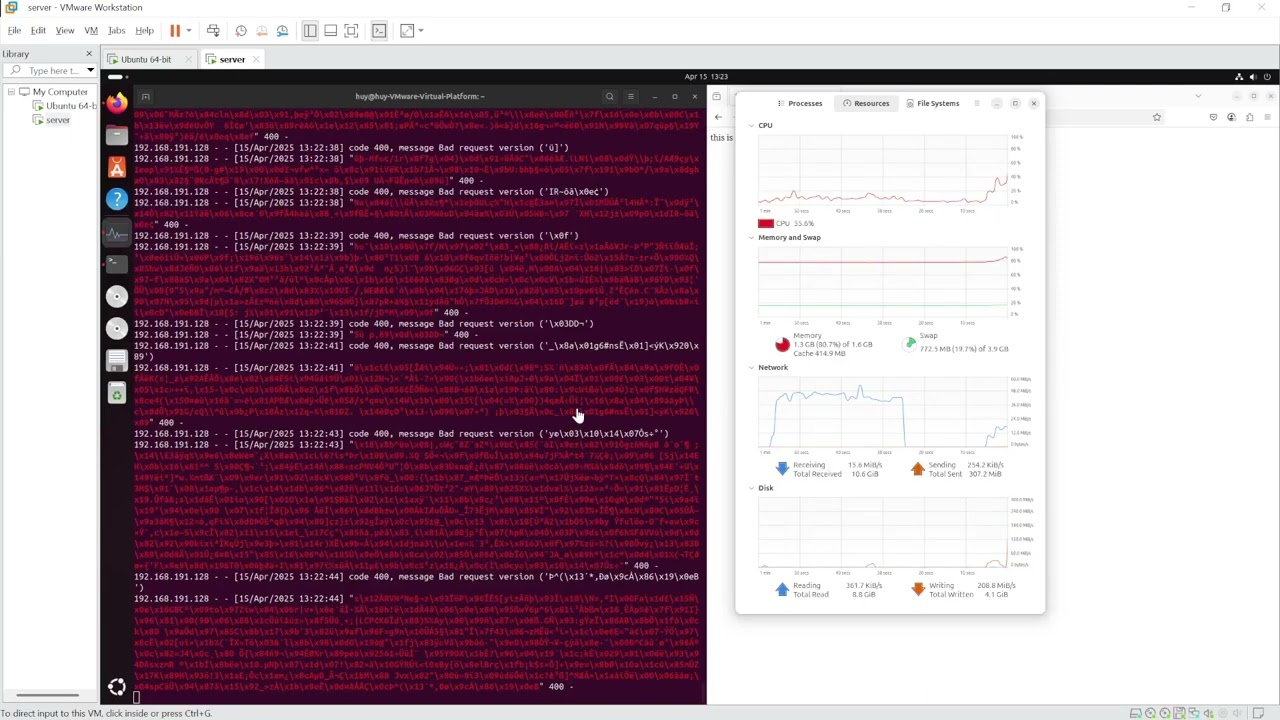Click the red CPU color swatch
Image resolution: width=1280 pixels, height=720 pixels.
point(765,224)
